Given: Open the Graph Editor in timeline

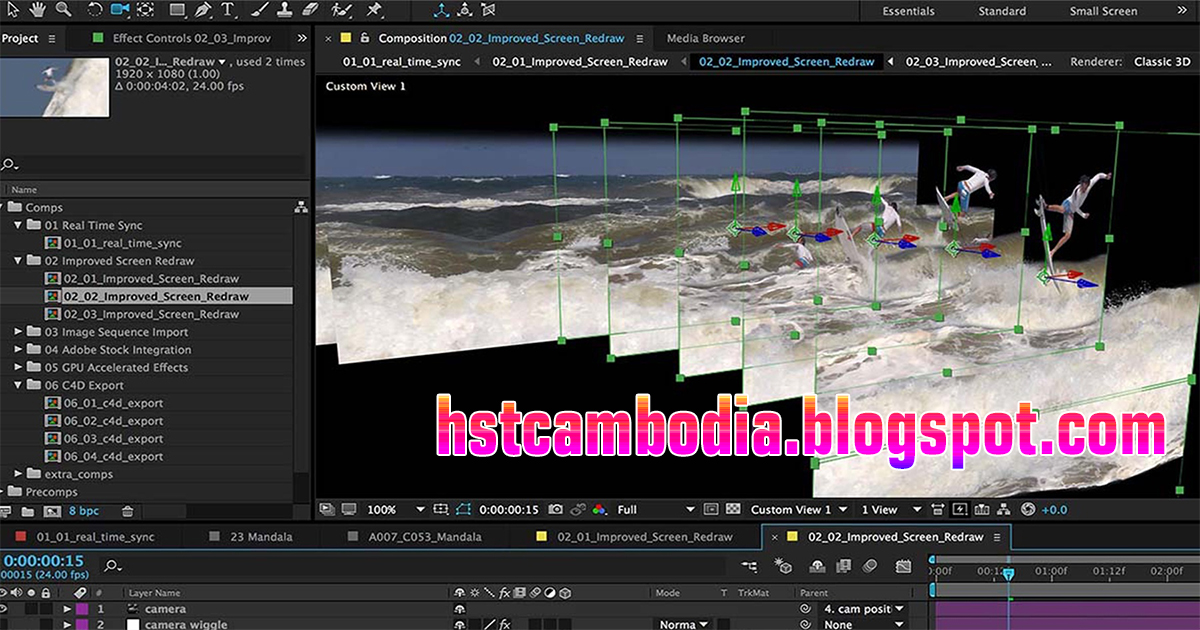Looking at the screenshot, I should 903,566.
